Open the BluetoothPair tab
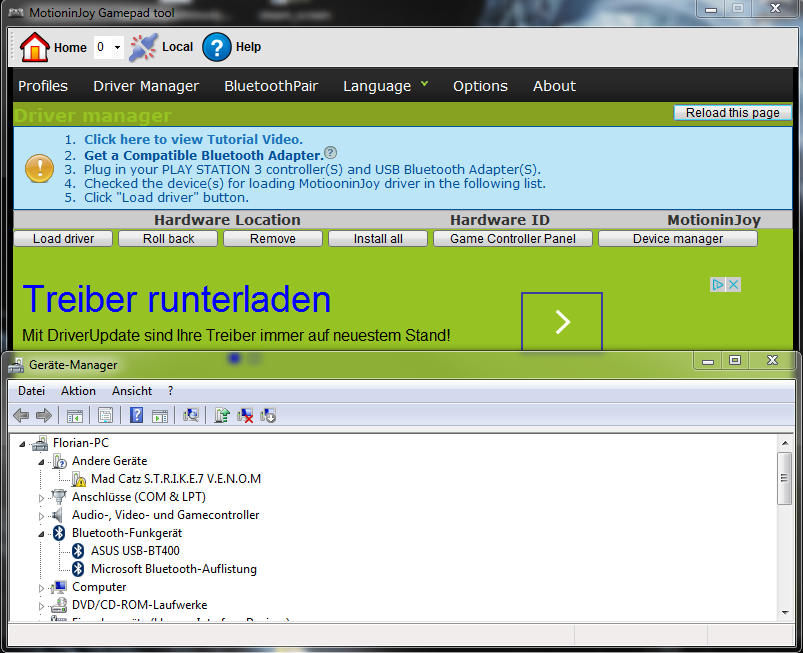 (271, 86)
